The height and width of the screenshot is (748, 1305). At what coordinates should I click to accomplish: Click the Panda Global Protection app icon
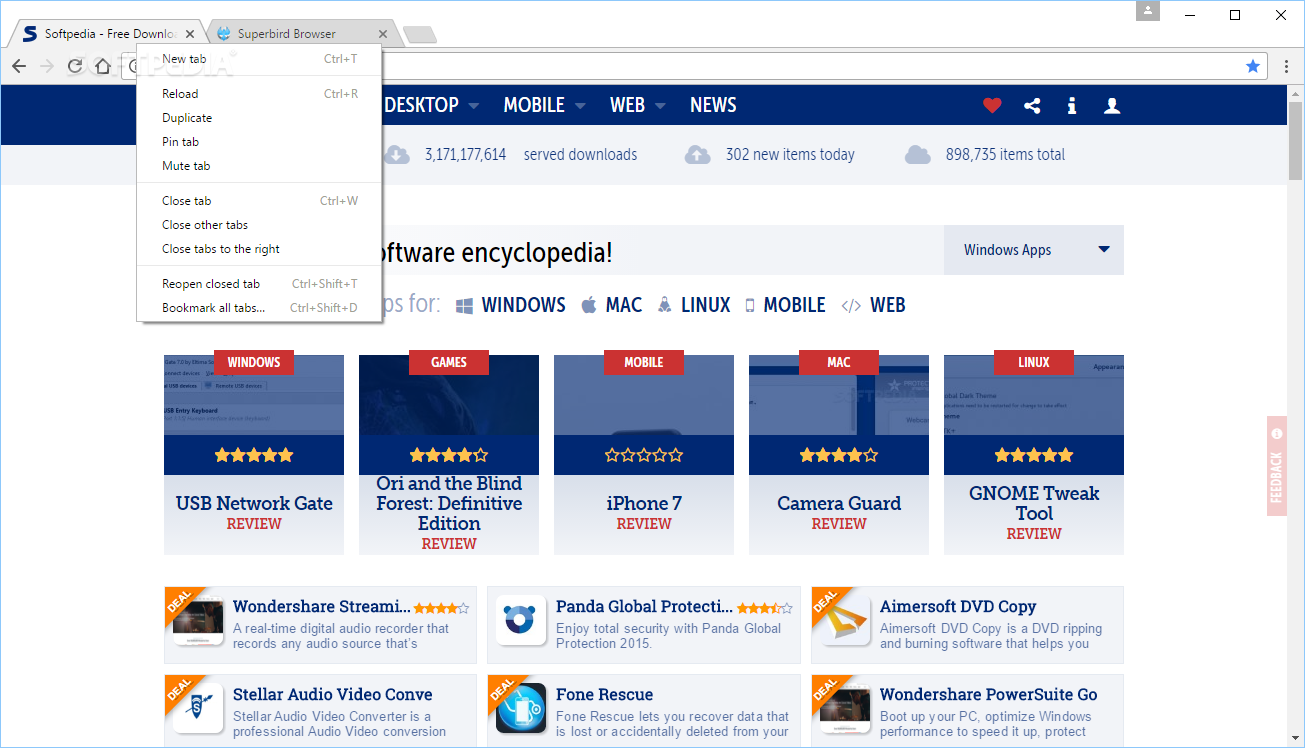tap(521, 621)
